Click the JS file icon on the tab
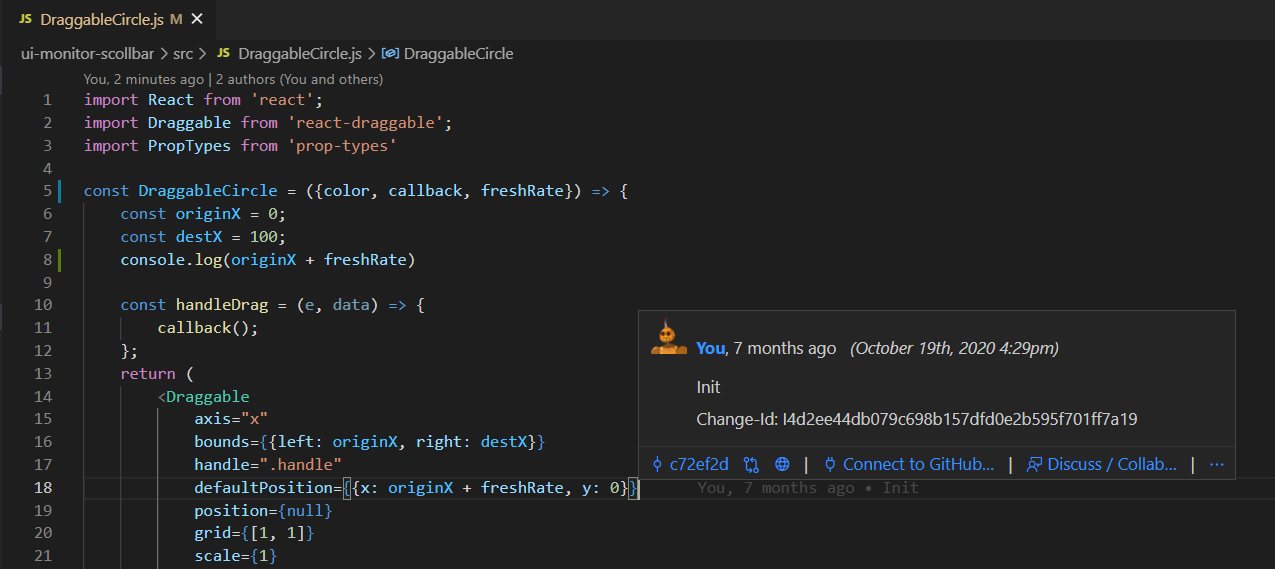Viewport: 1275px width, 569px height. [25, 19]
